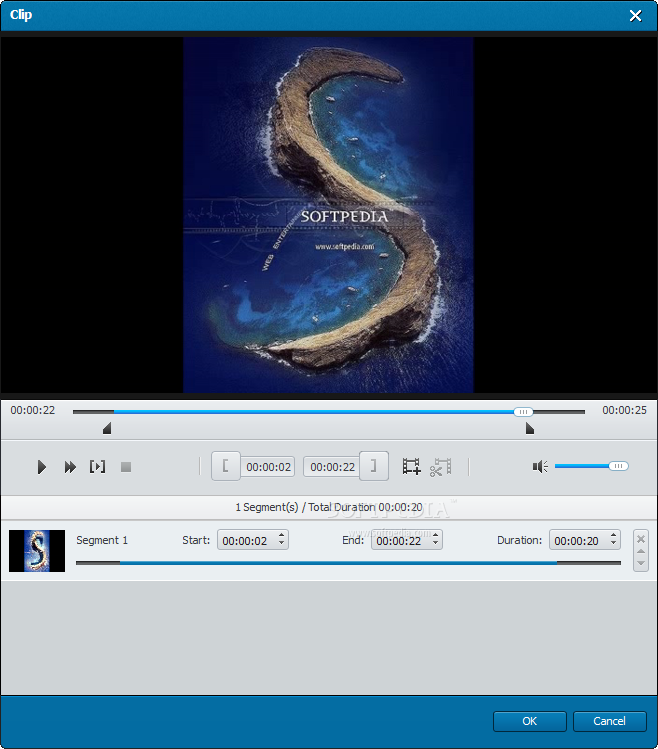Split the clip with scissors icon
This screenshot has height=749, width=658.
441,467
